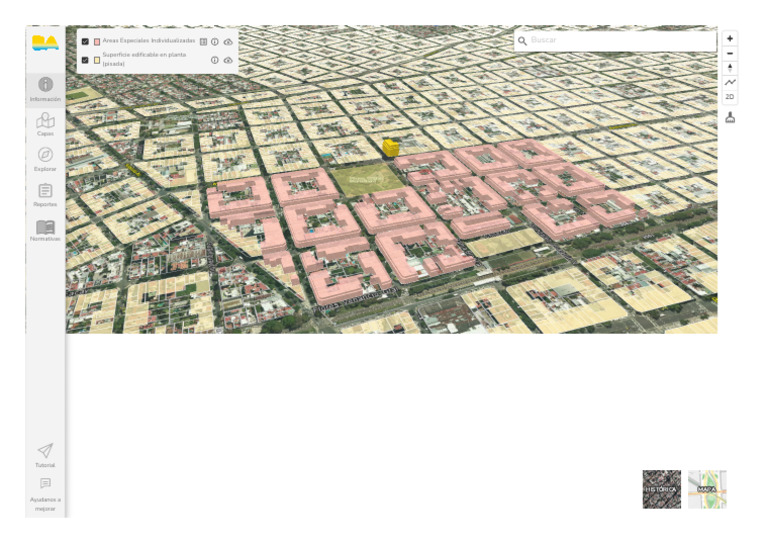Open table for Areas Especiales Individualizadas
The image size is (768, 543).
click(x=203, y=42)
